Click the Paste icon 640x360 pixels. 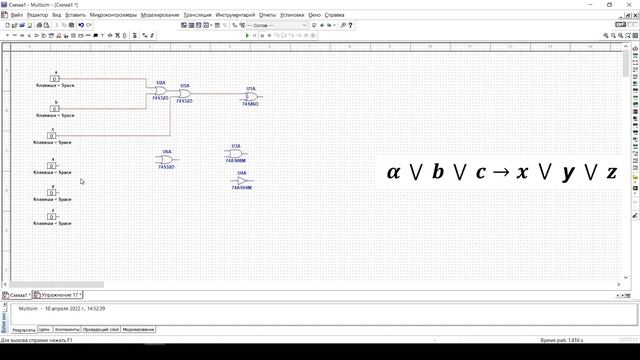(71, 25)
